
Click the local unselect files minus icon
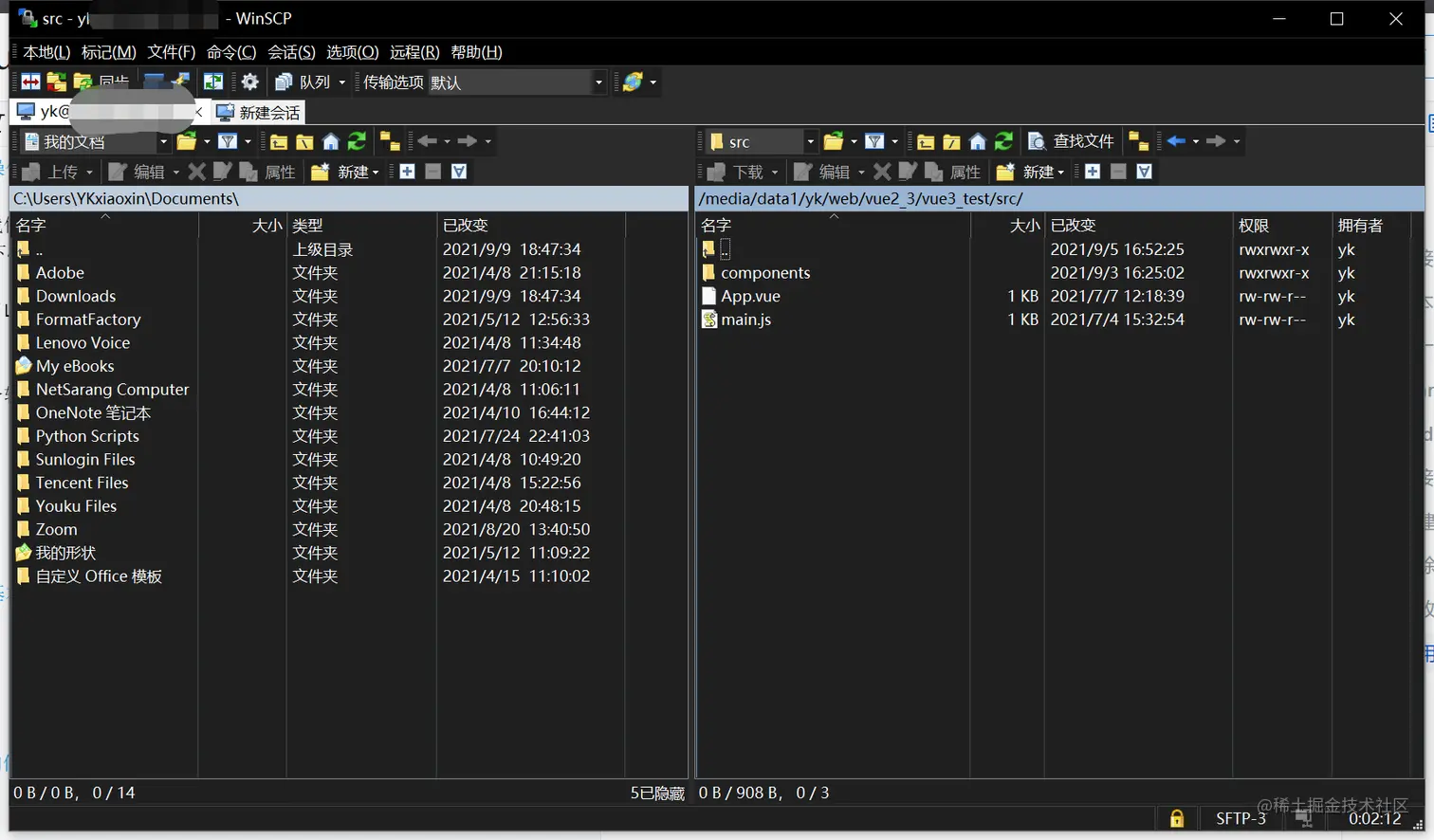click(432, 172)
